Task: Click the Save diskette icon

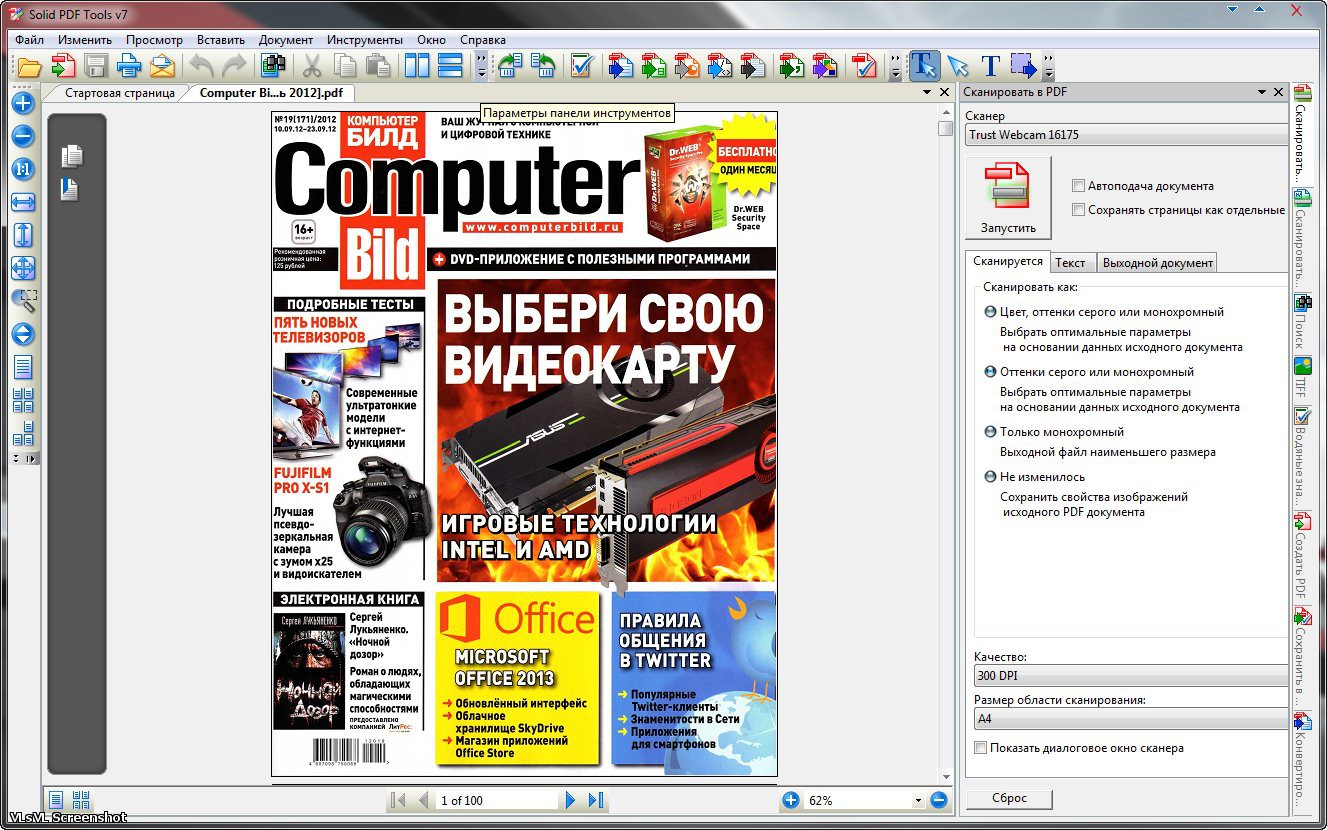Action: 96,67
